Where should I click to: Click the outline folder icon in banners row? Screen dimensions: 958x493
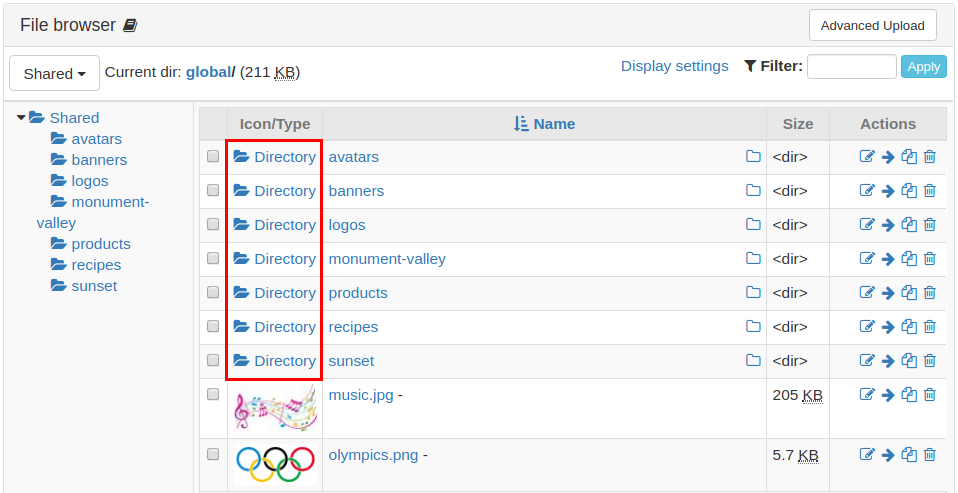(753, 191)
